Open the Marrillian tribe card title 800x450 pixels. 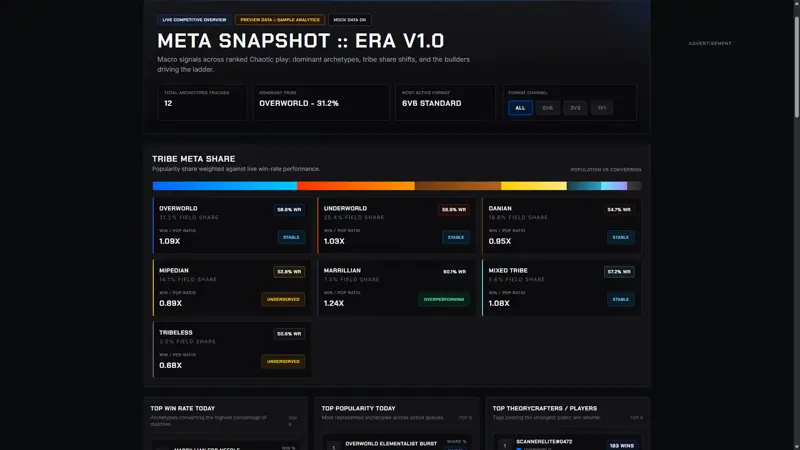pos(342,270)
